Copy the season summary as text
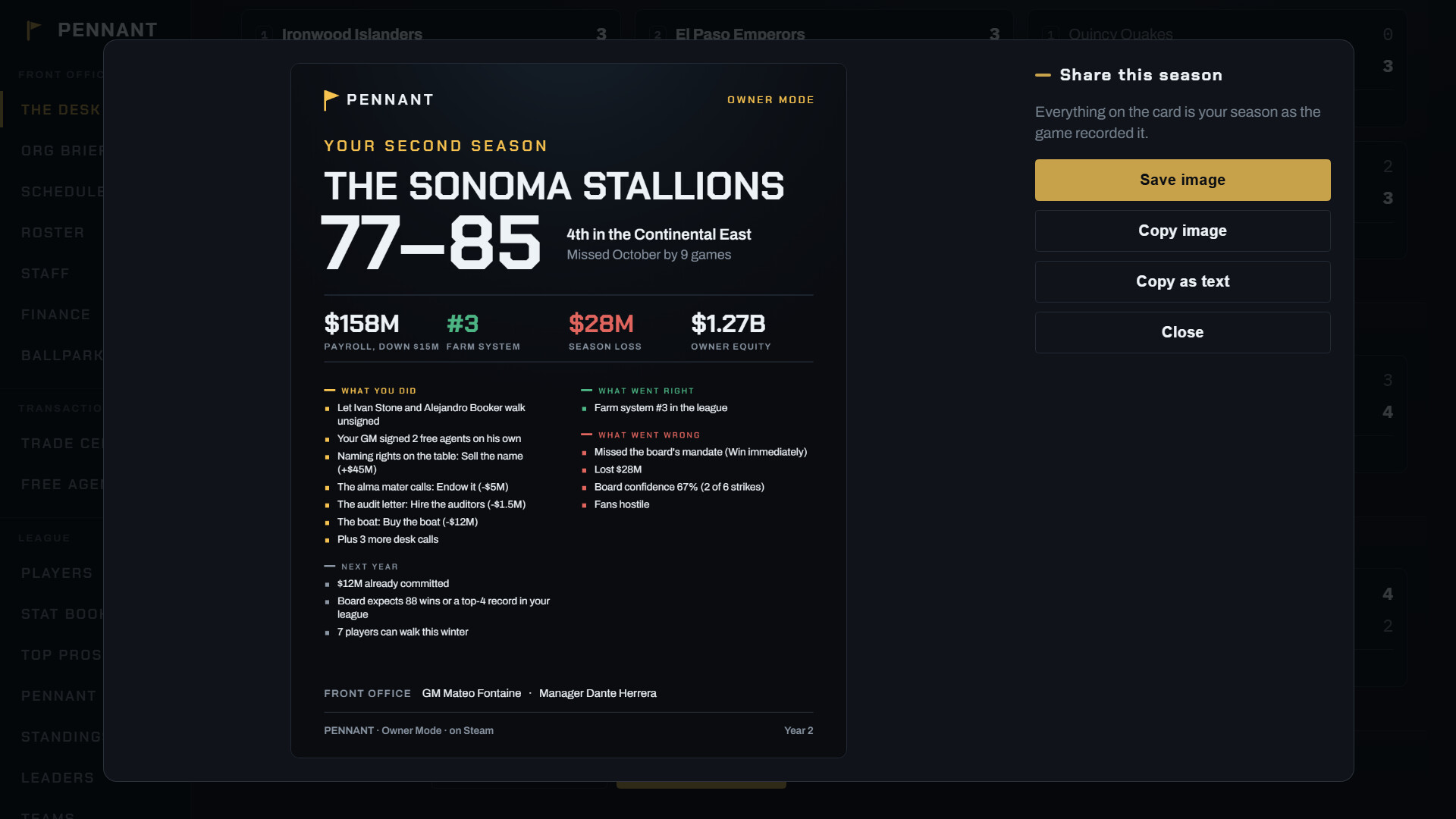 pyautogui.click(x=1182, y=281)
